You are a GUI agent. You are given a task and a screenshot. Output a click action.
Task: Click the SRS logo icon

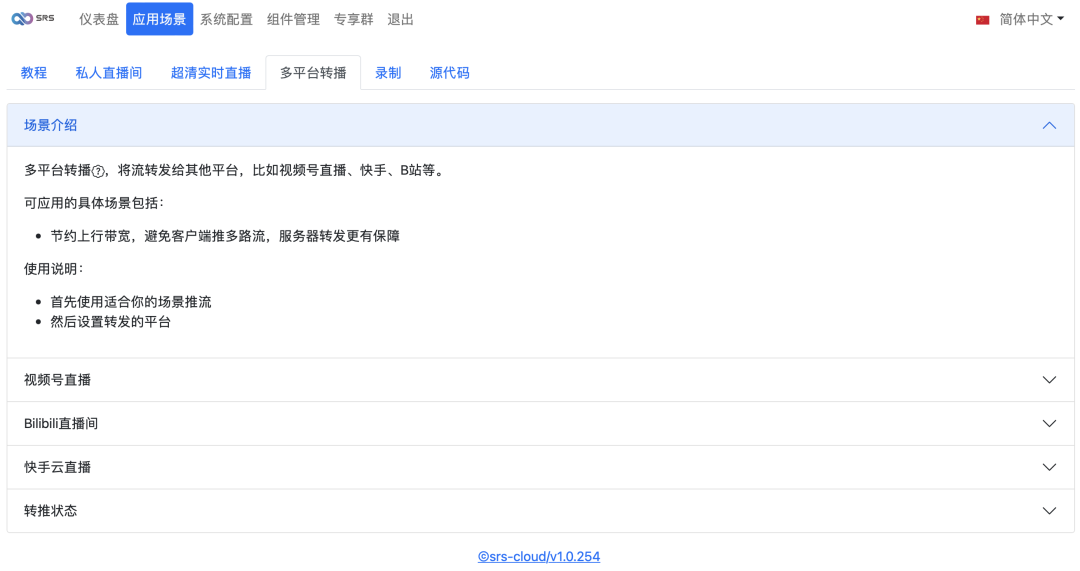pyautogui.click(x=32, y=19)
